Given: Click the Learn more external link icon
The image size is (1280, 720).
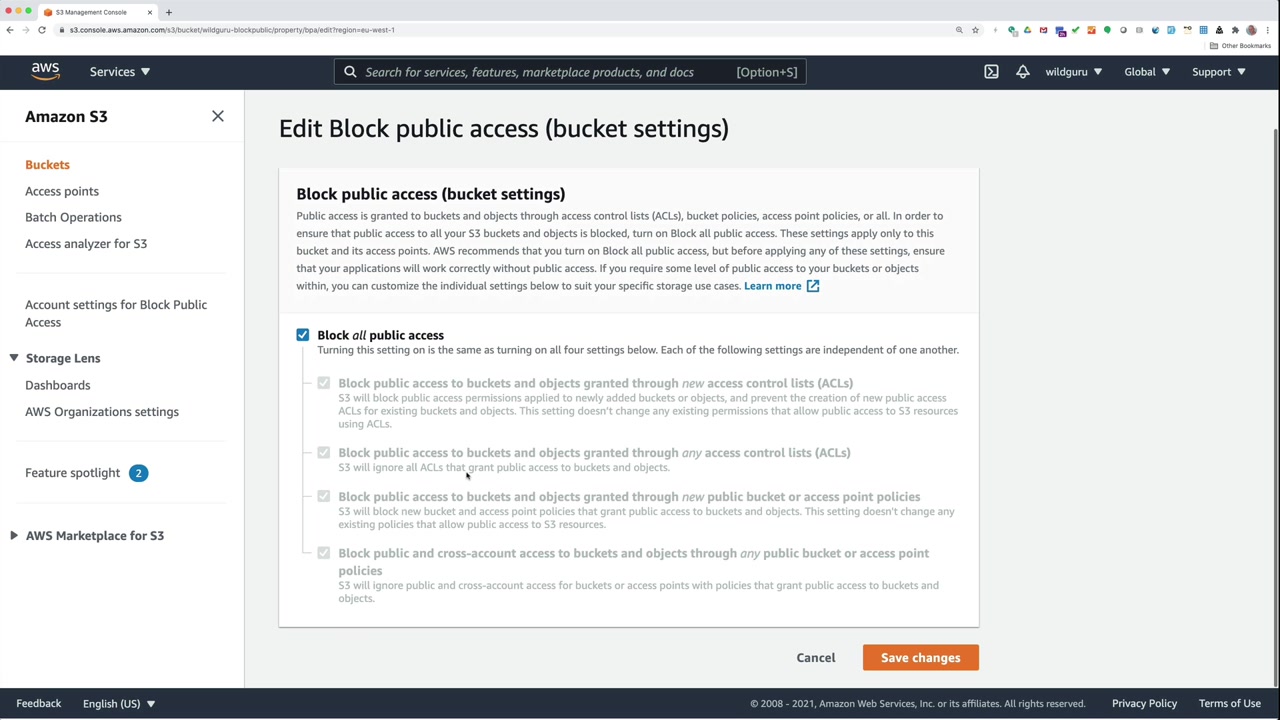Looking at the screenshot, I should (813, 286).
